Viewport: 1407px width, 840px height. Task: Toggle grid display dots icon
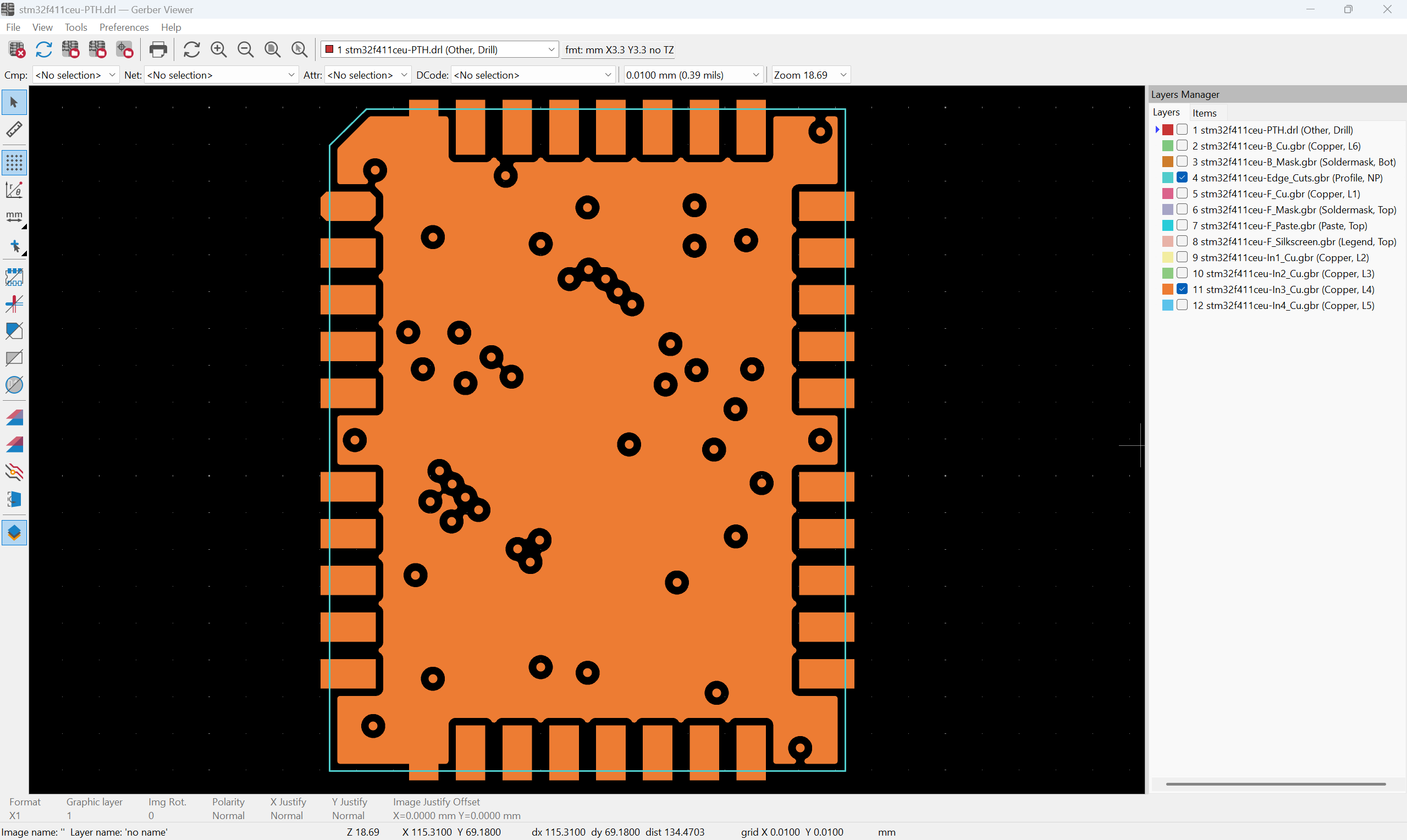point(14,163)
